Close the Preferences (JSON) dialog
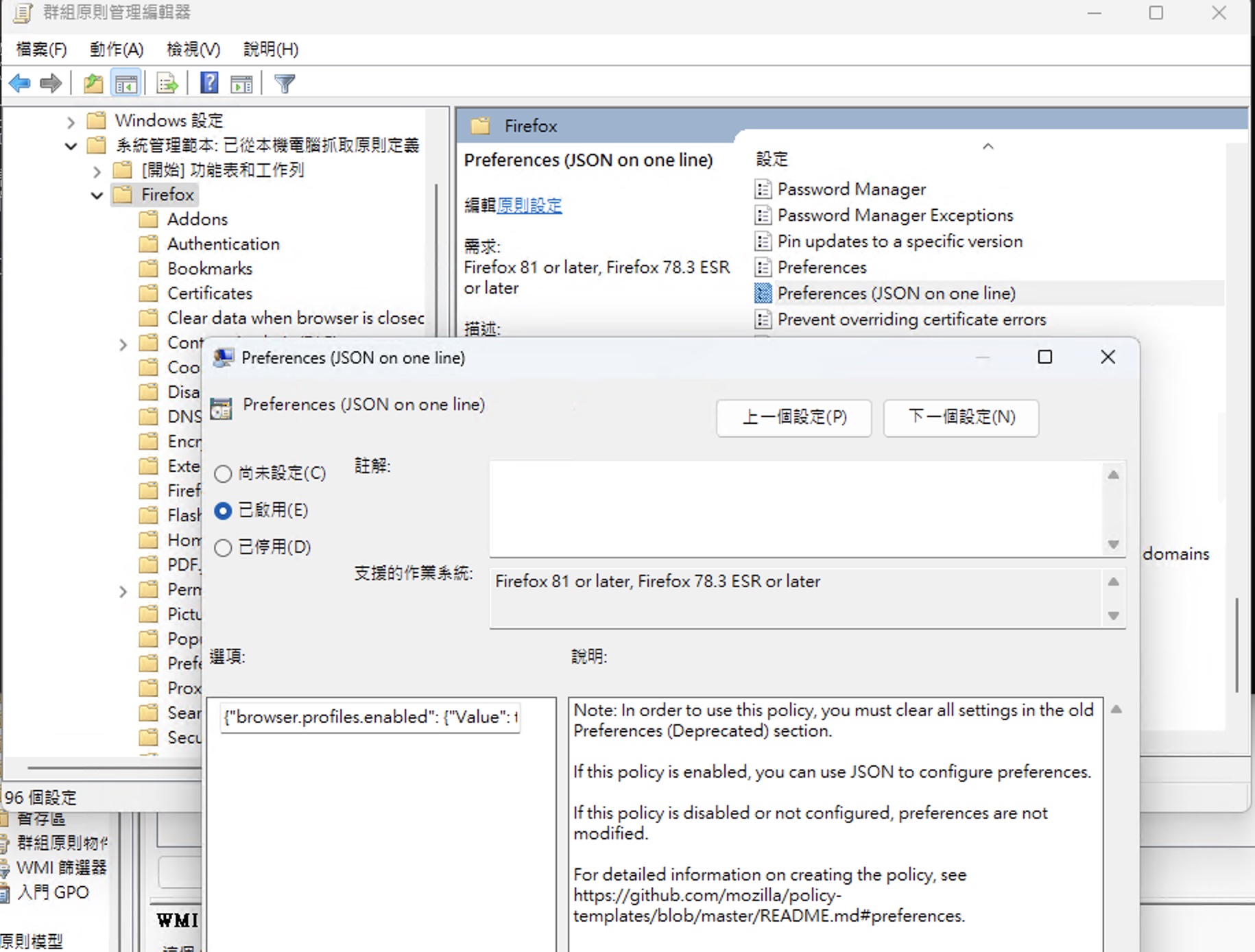 click(x=1108, y=357)
